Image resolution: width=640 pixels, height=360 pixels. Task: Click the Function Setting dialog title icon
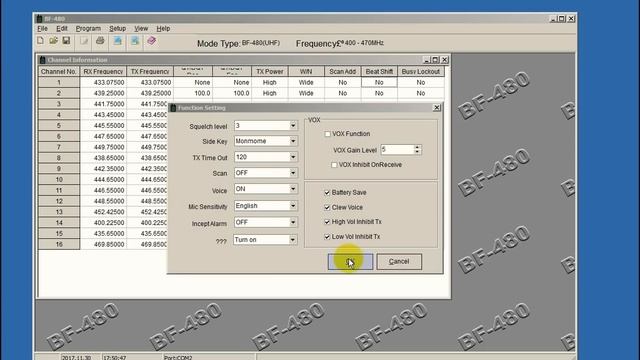pos(173,108)
